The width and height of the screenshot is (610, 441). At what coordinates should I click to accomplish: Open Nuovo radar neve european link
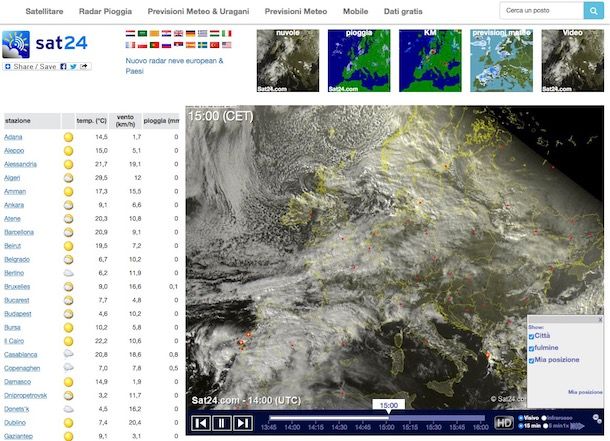coord(174,60)
